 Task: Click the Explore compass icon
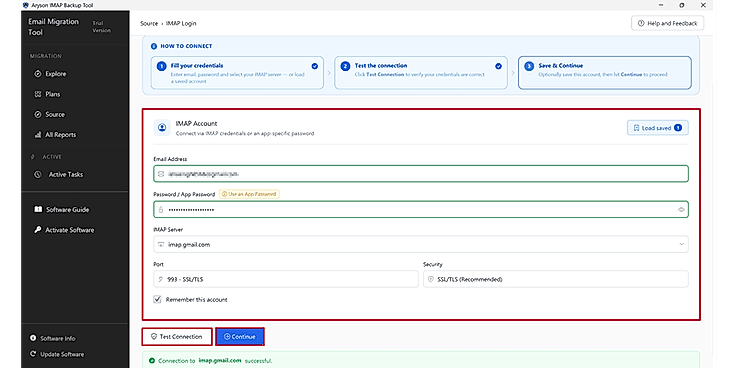(x=38, y=74)
